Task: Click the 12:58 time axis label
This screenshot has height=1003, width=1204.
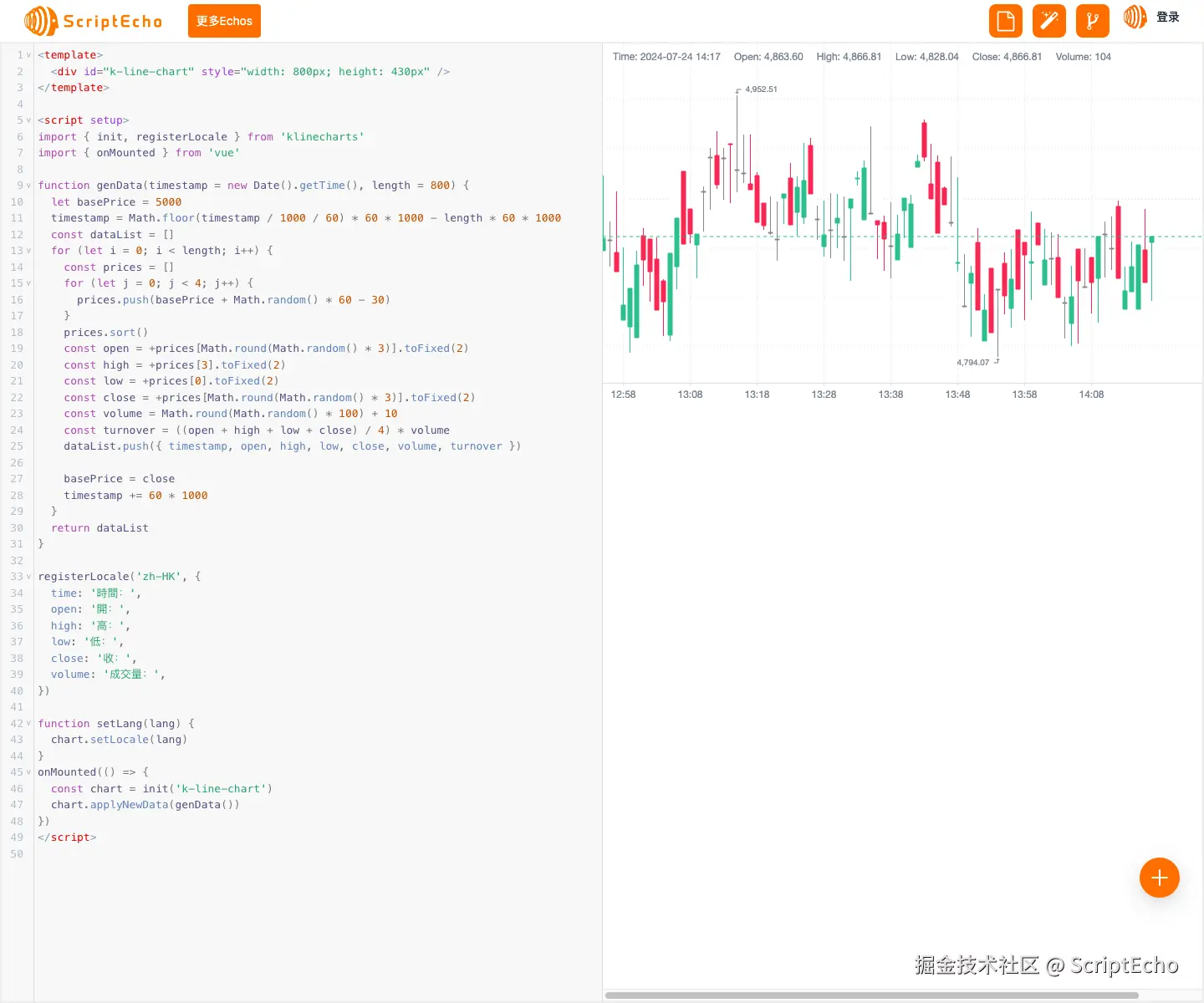Action: [x=623, y=395]
